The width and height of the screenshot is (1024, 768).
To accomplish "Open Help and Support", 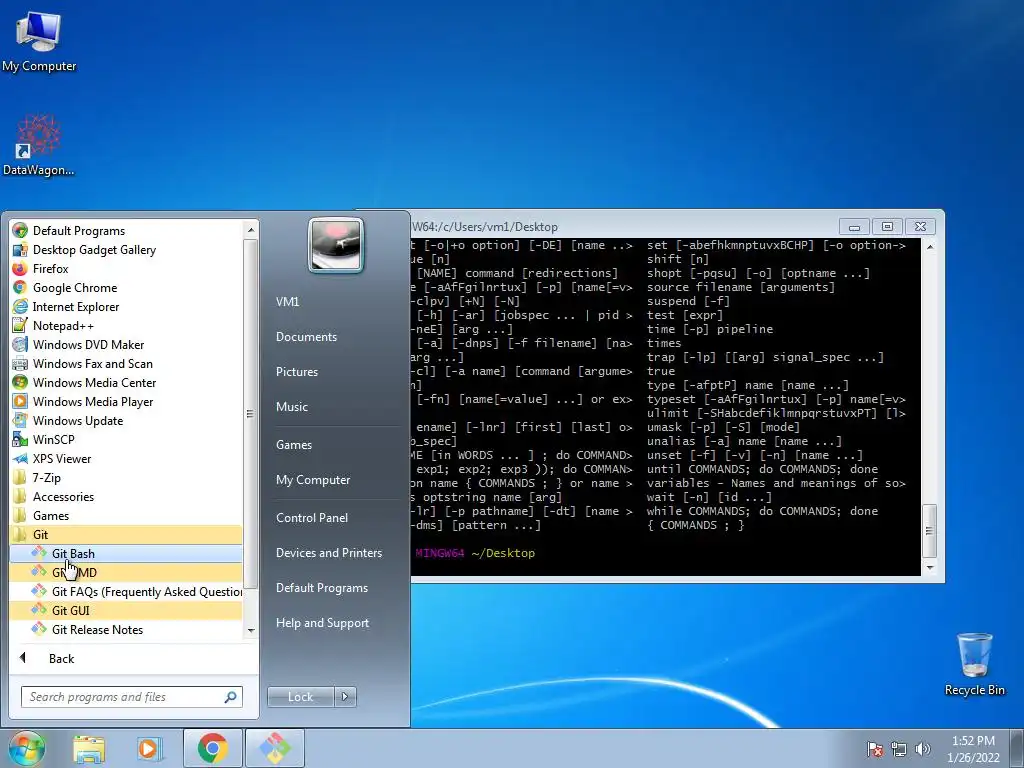I will [322, 623].
